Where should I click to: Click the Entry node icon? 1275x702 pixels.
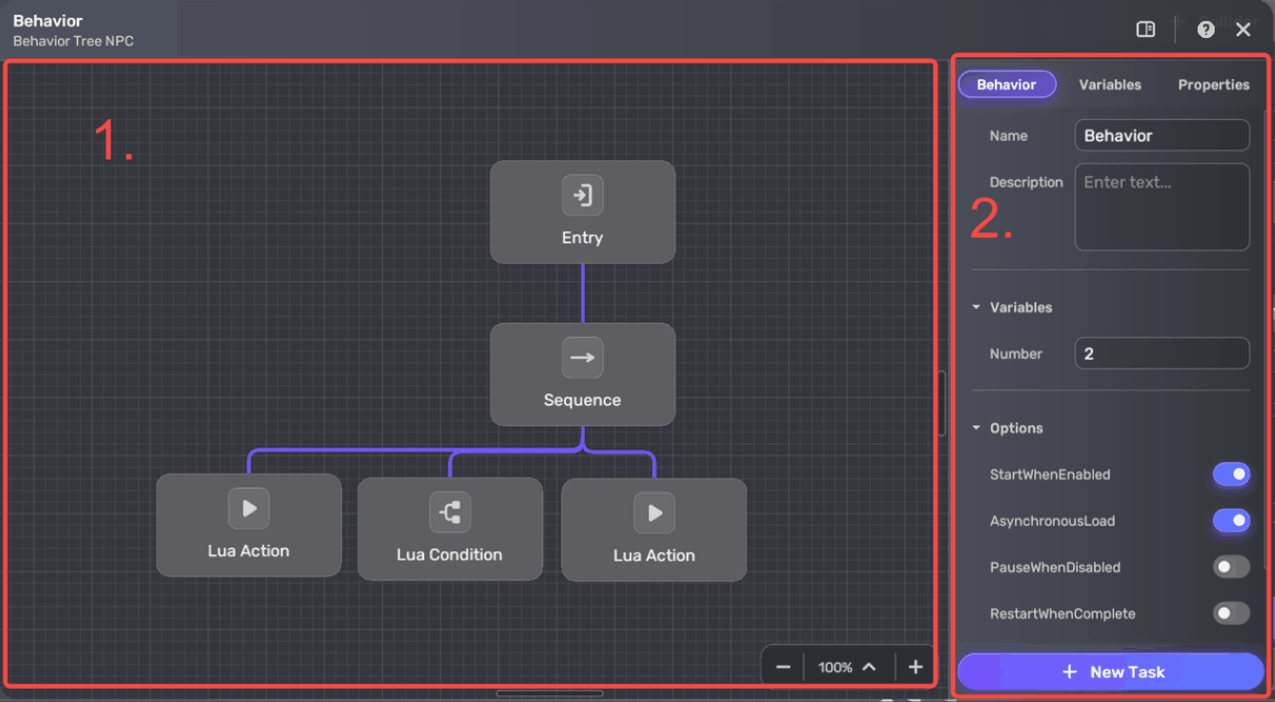[x=582, y=195]
